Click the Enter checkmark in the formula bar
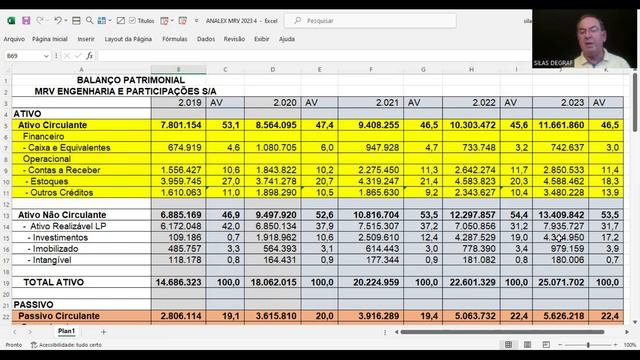Screen dimensions: 640x360 pyautogui.click(x=78, y=56)
